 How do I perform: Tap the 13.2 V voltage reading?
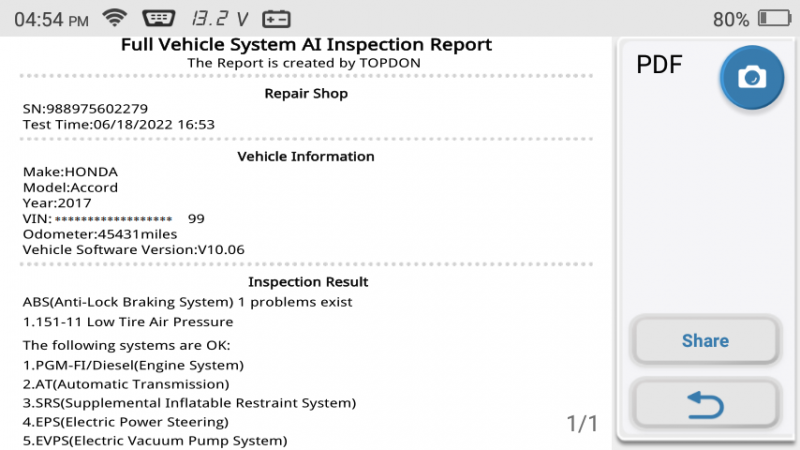pyautogui.click(x=219, y=19)
